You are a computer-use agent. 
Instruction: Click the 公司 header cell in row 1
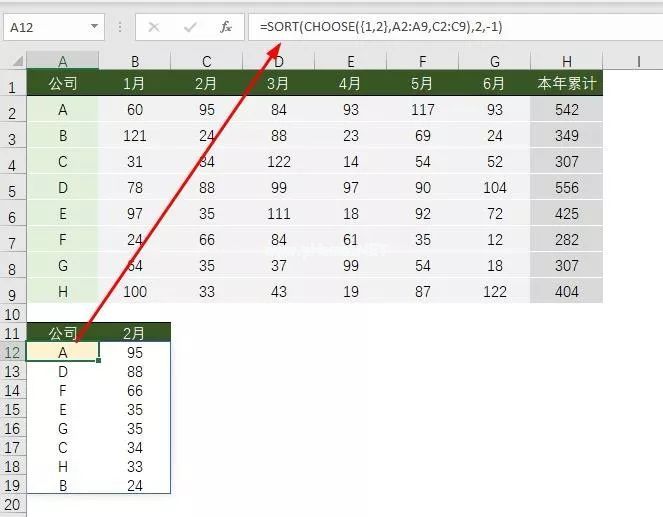[x=63, y=84]
